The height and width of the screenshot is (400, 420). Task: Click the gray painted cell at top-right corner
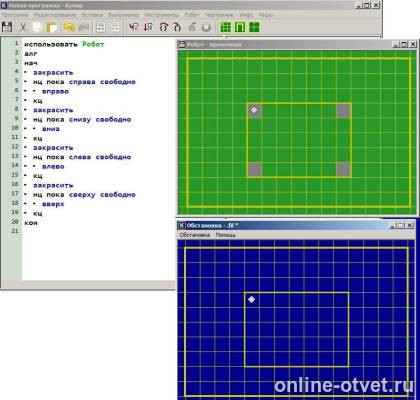click(343, 111)
